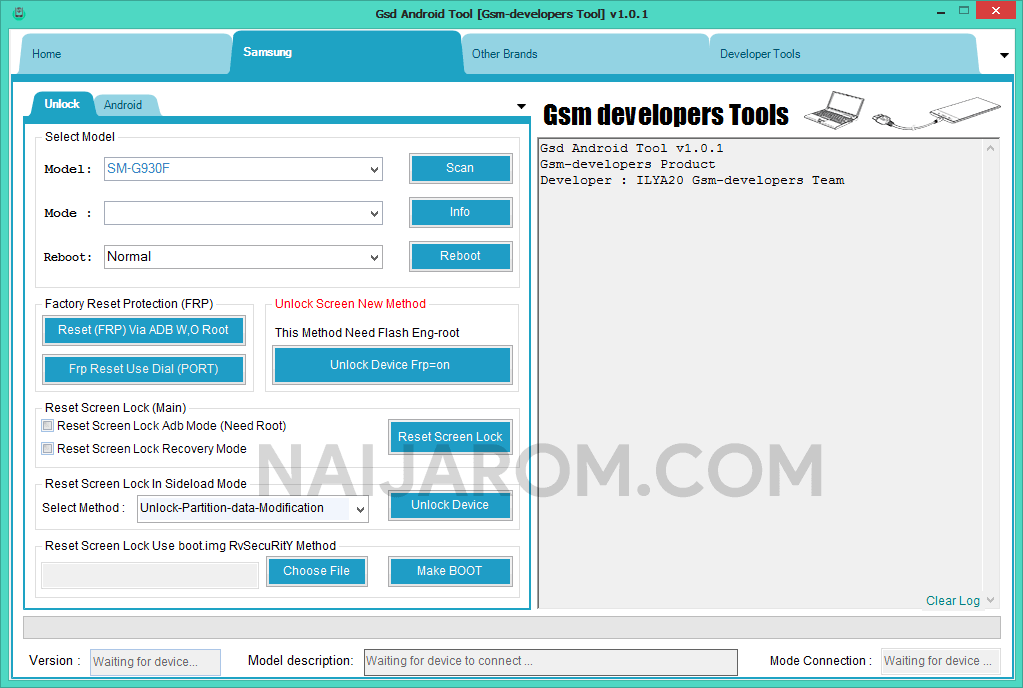Click Unlock Device Frp=on button
Screen dimensions: 1023x688
[392, 365]
